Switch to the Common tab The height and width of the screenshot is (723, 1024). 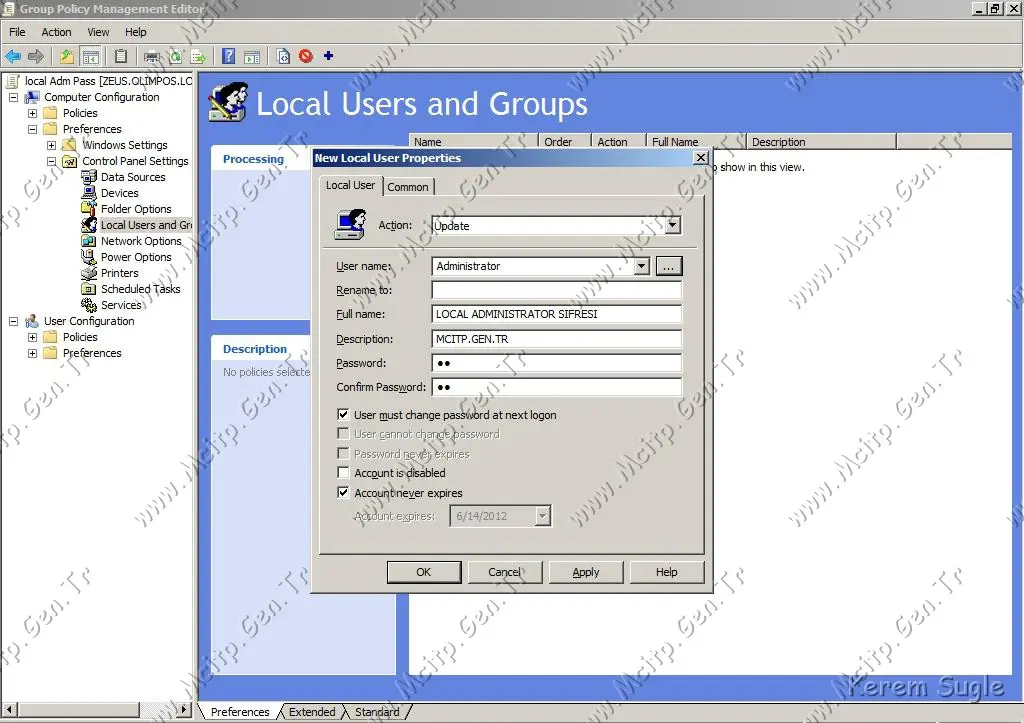click(x=408, y=187)
